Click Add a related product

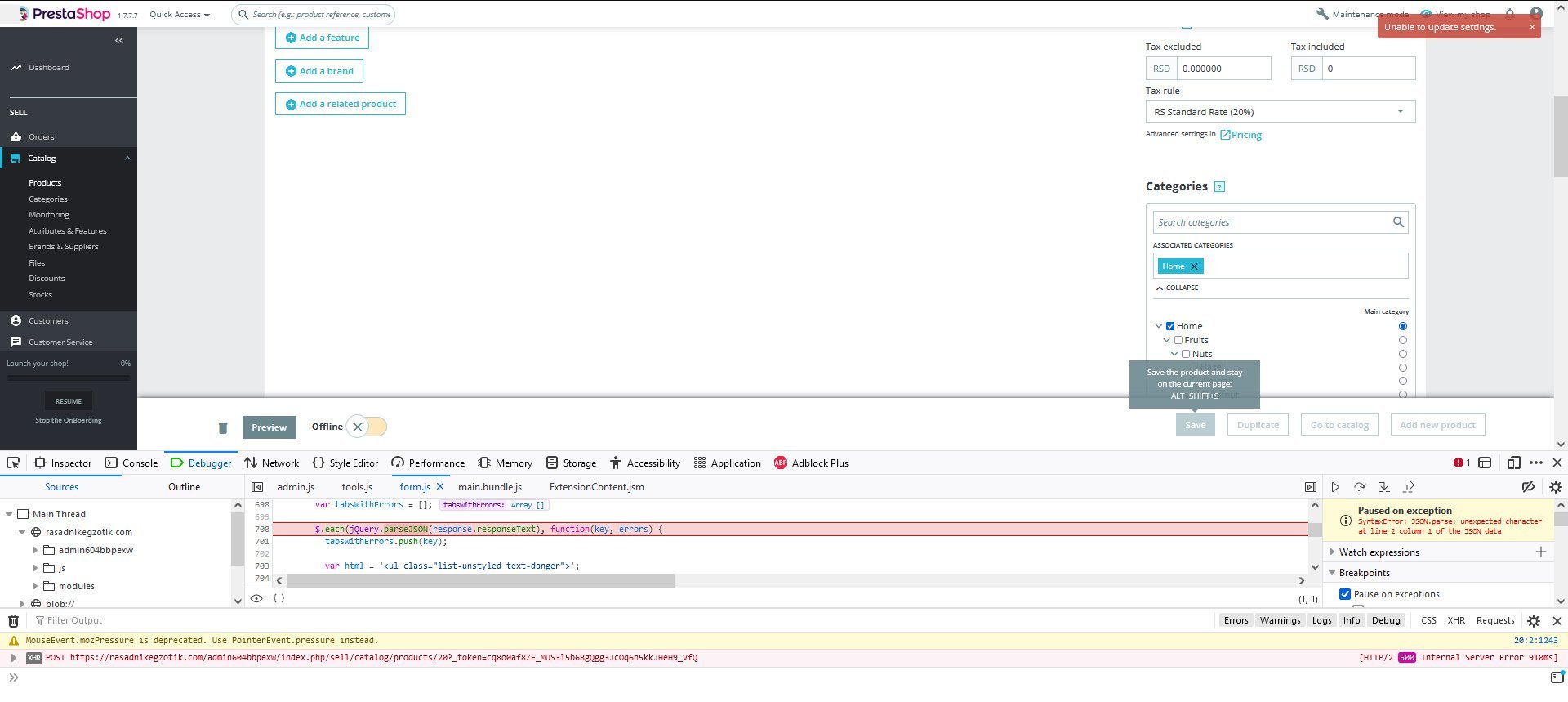tap(341, 105)
